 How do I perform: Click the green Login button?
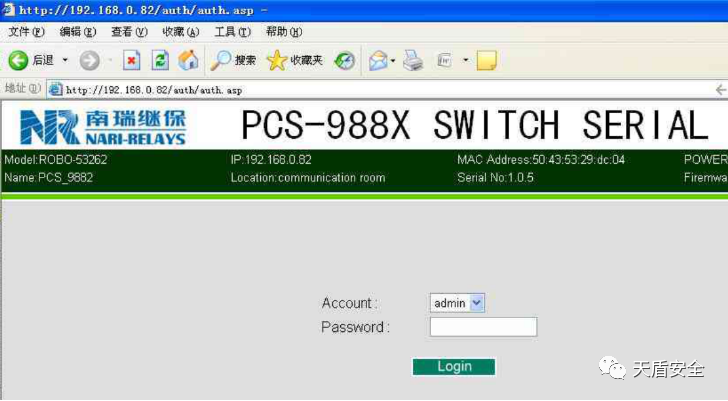pos(454,367)
